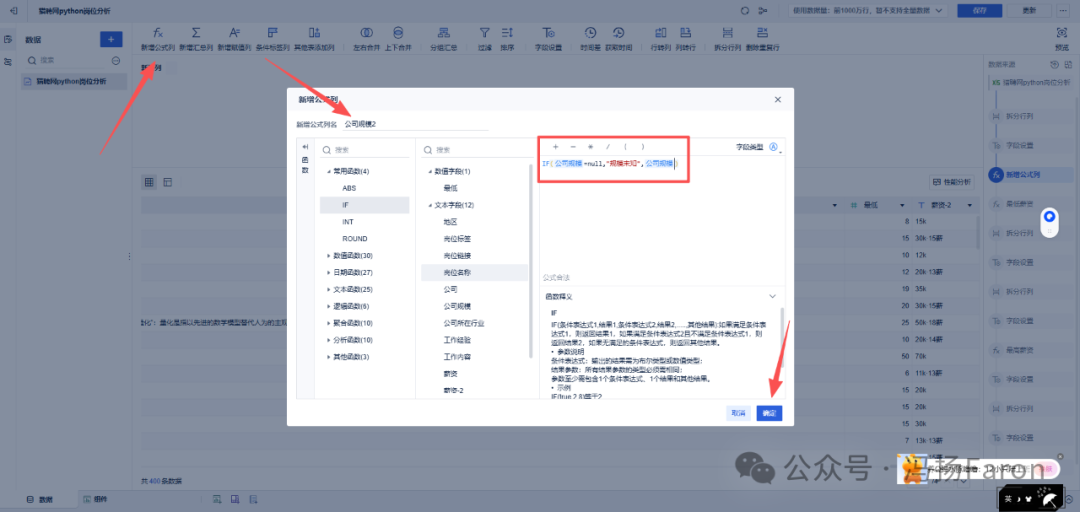Image resolution: width=1080 pixels, height=512 pixels.
Task: Click the 获取时间 toolbar icon
Action: pos(619,32)
